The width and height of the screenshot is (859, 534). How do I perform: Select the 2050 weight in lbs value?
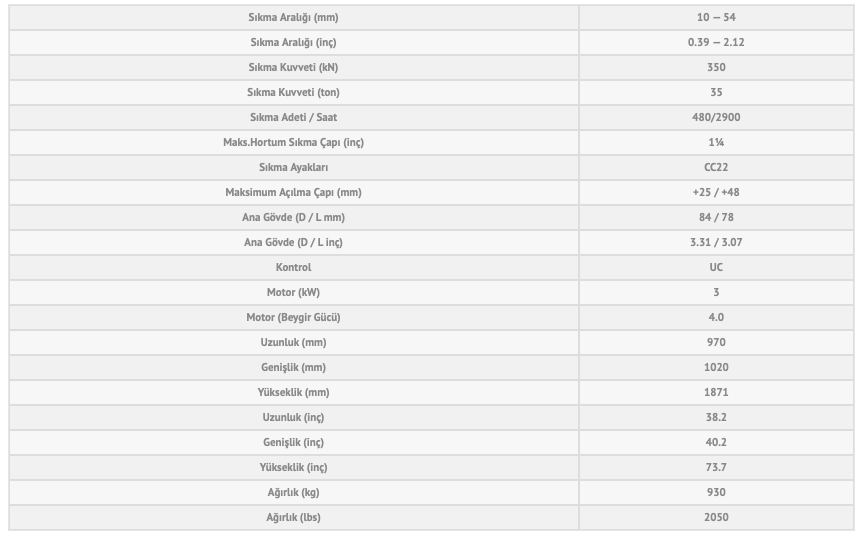point(715,518)
